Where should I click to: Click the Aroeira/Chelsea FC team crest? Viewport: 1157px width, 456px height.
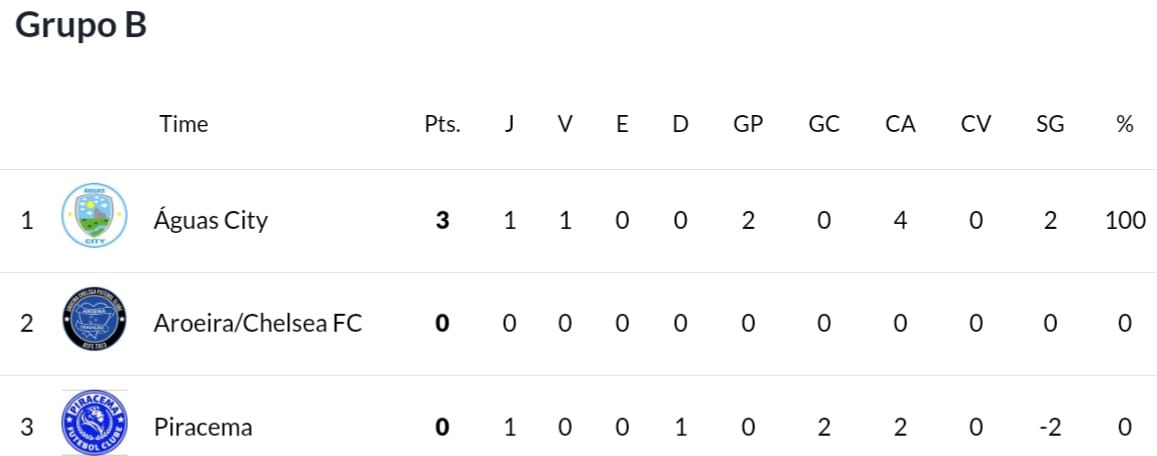point(94,319)
